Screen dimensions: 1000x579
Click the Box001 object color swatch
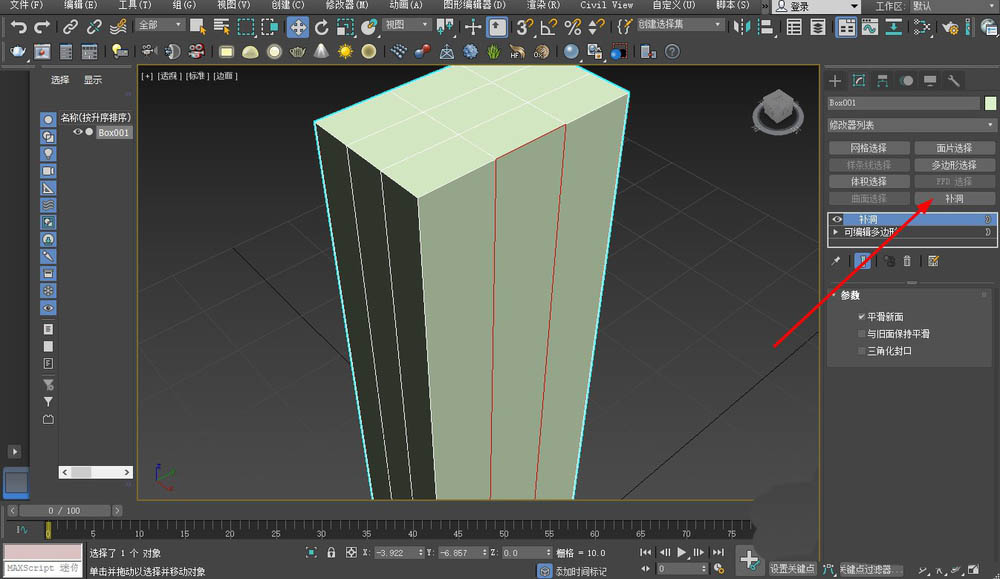click(990, 103)
